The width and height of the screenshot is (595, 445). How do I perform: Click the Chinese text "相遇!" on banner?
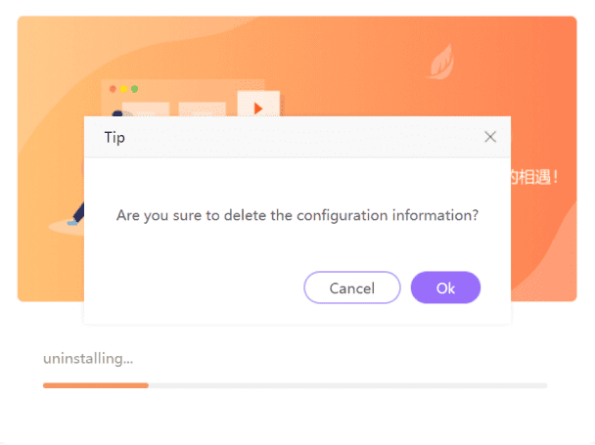point(538,177)
